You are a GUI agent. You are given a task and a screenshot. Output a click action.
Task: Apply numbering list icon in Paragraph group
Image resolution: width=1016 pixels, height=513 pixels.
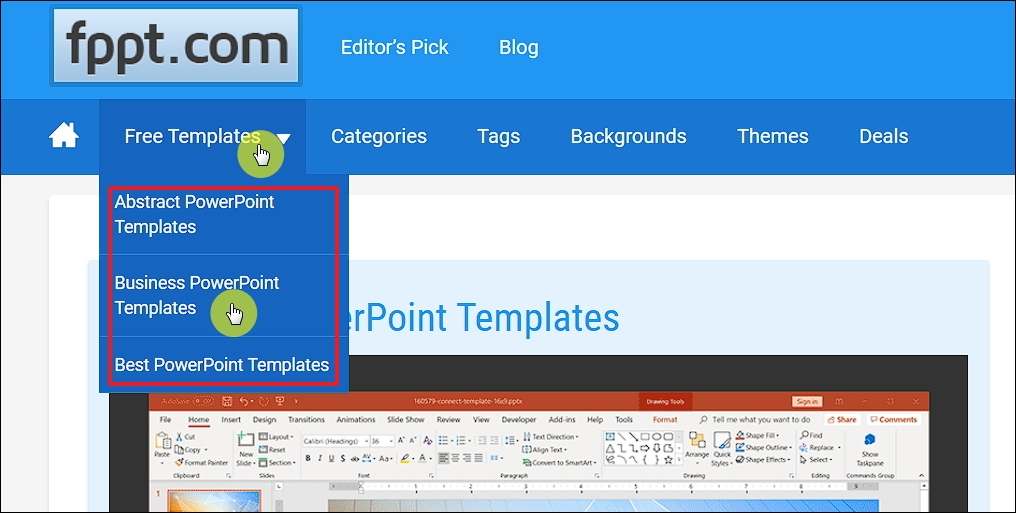461,440
